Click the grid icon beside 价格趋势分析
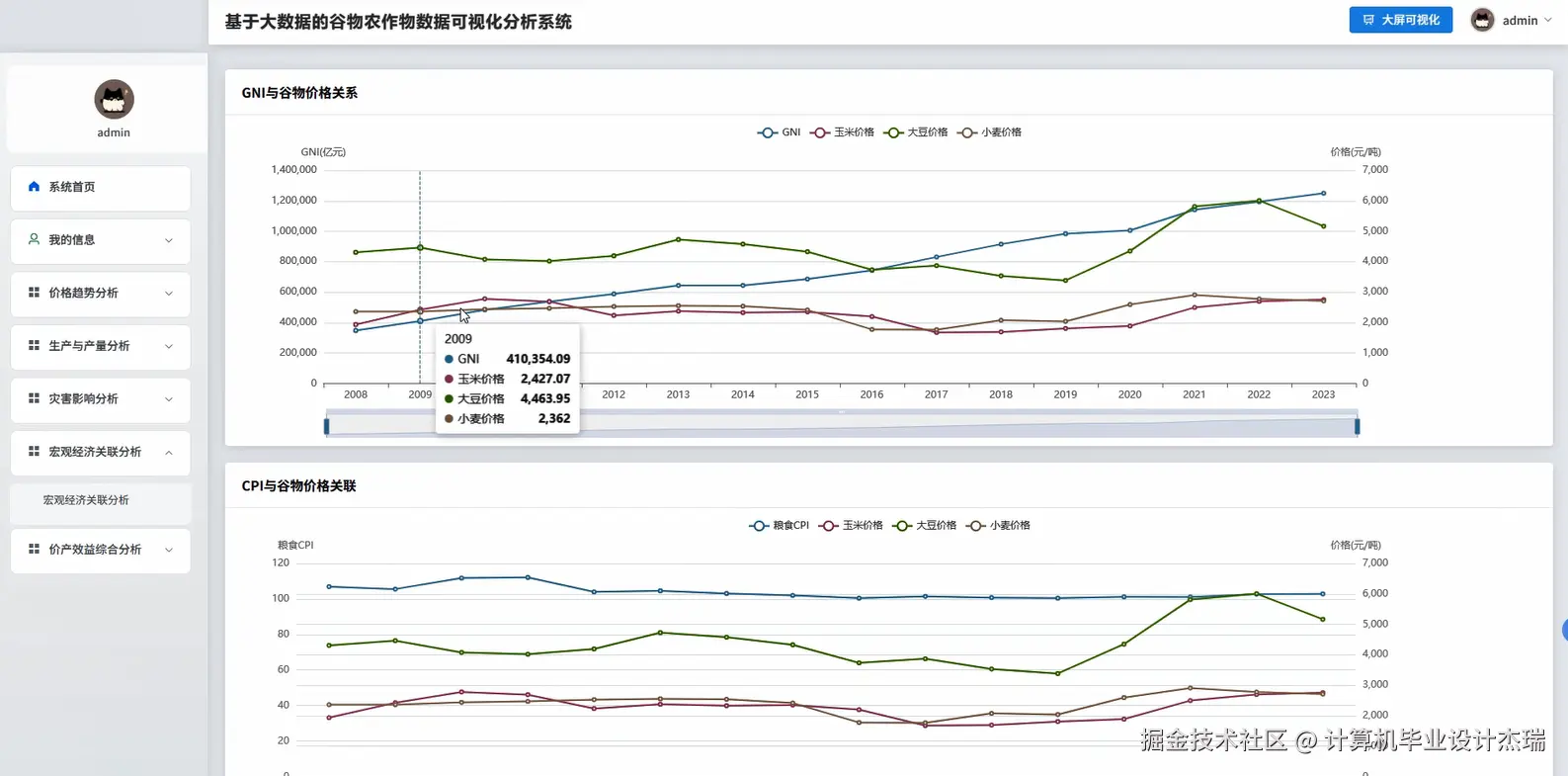This screenshot has width=1568, height=776. tap(34, 293)
